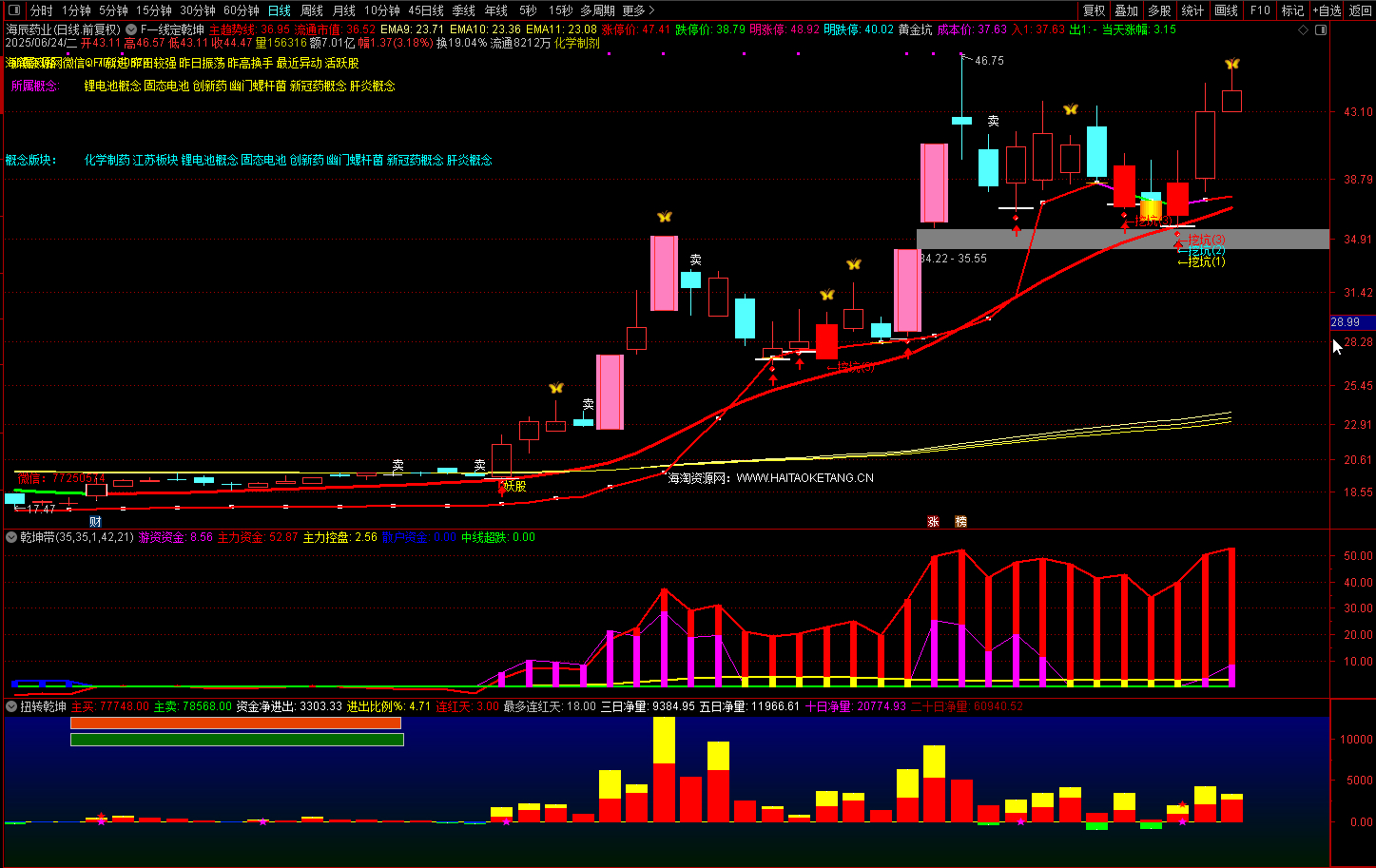Viewport: 1376px width, 868px height.
Task: Click the F一线定乾坤 indicator name
Action: pyautogui.click(x=172, y=29)
